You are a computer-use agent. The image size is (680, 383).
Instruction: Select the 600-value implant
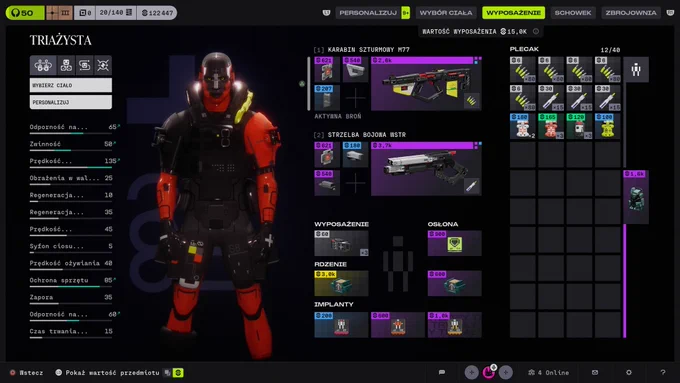[x=398, y=324]
